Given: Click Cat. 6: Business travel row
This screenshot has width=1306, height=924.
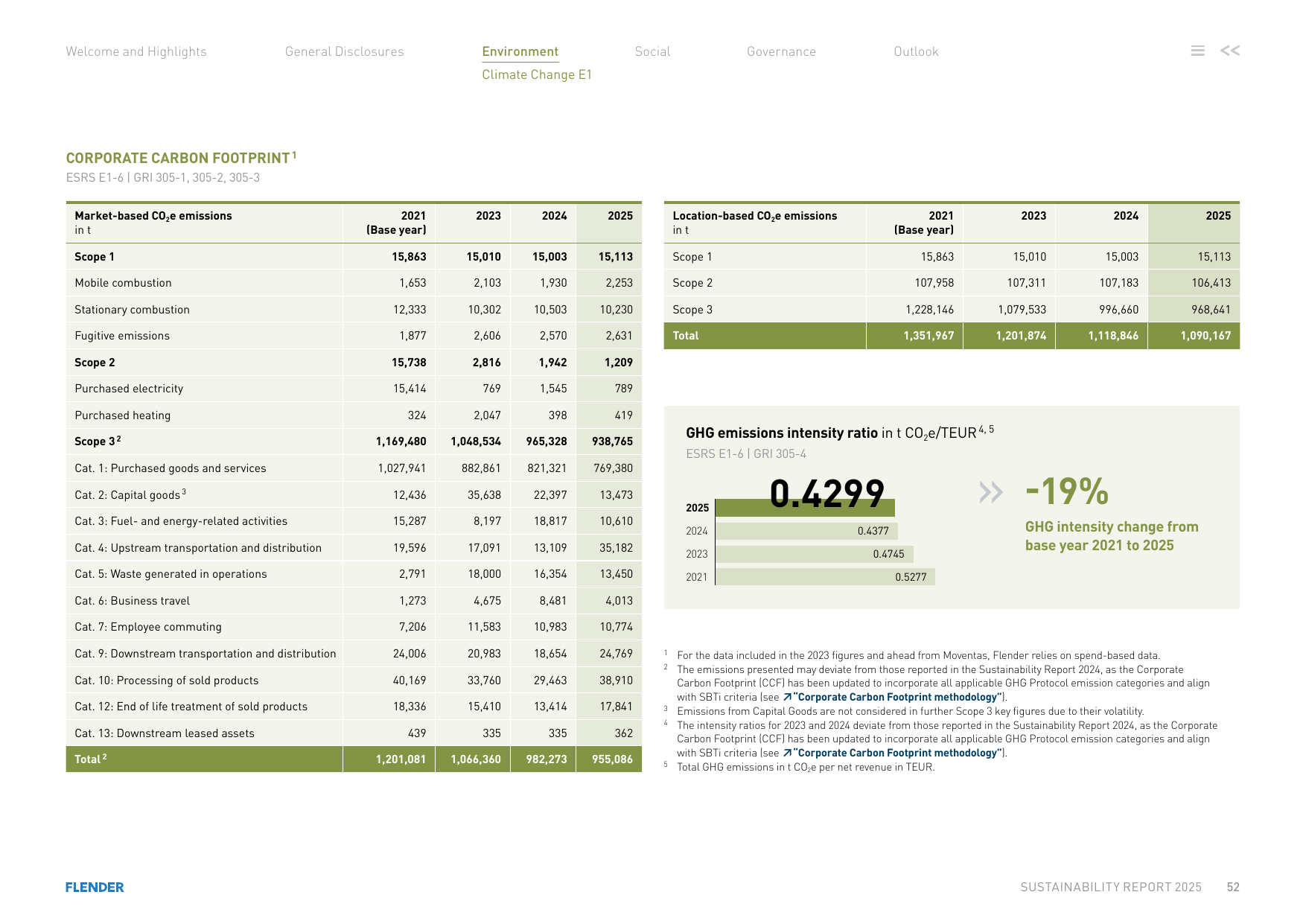Looking at the screenshot, I should (x=354, y=601).
